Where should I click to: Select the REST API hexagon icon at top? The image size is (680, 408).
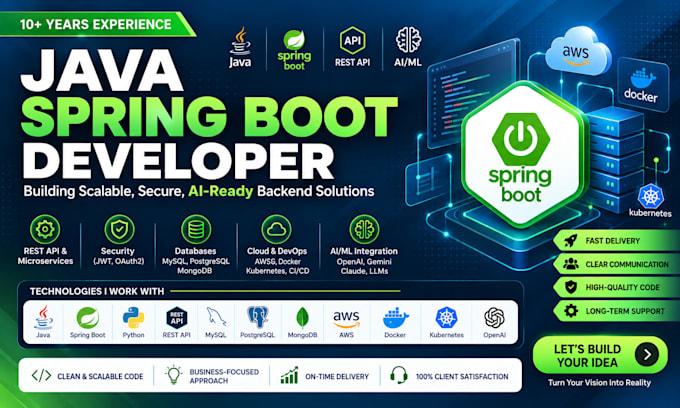pos(352,40)
